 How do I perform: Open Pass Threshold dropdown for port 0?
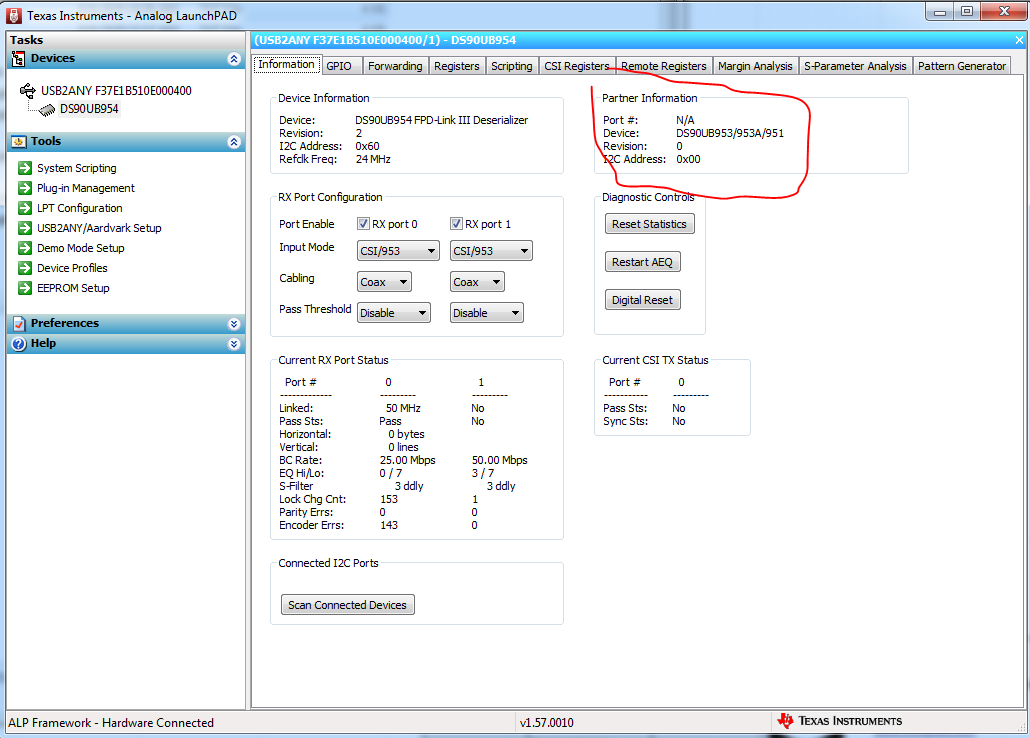393,313
